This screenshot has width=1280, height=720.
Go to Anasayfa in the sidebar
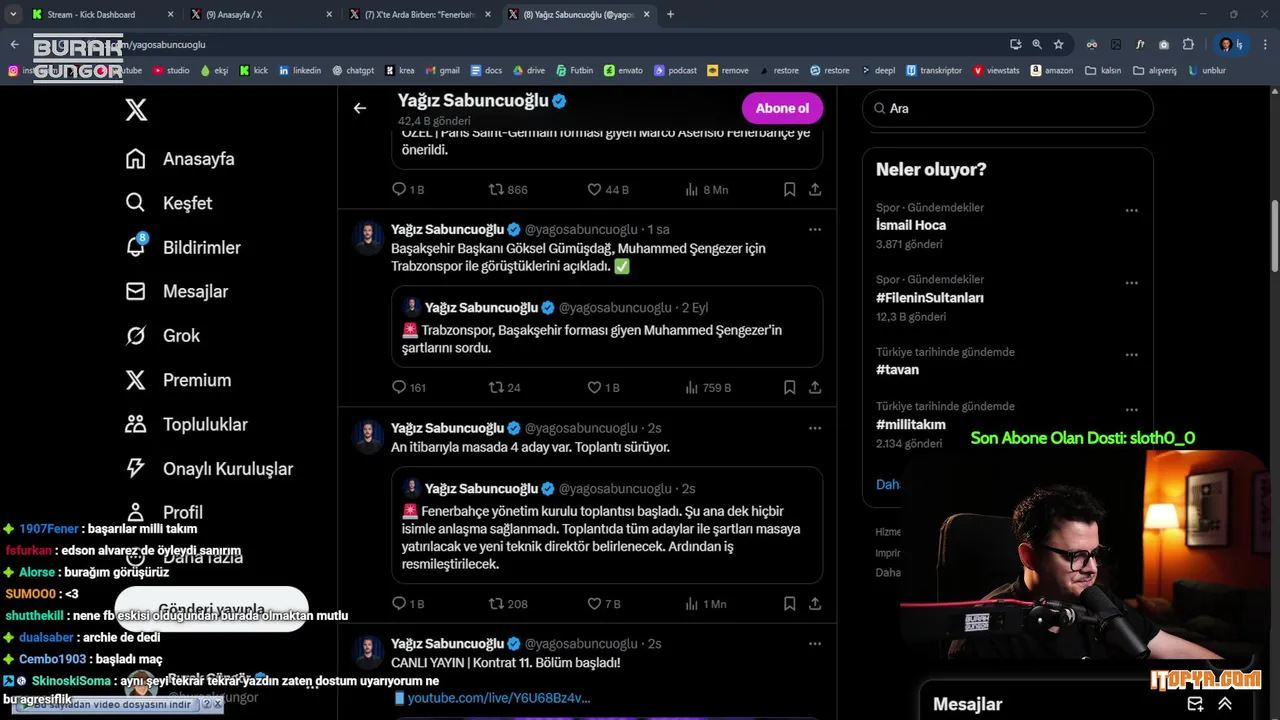[180, 159]
